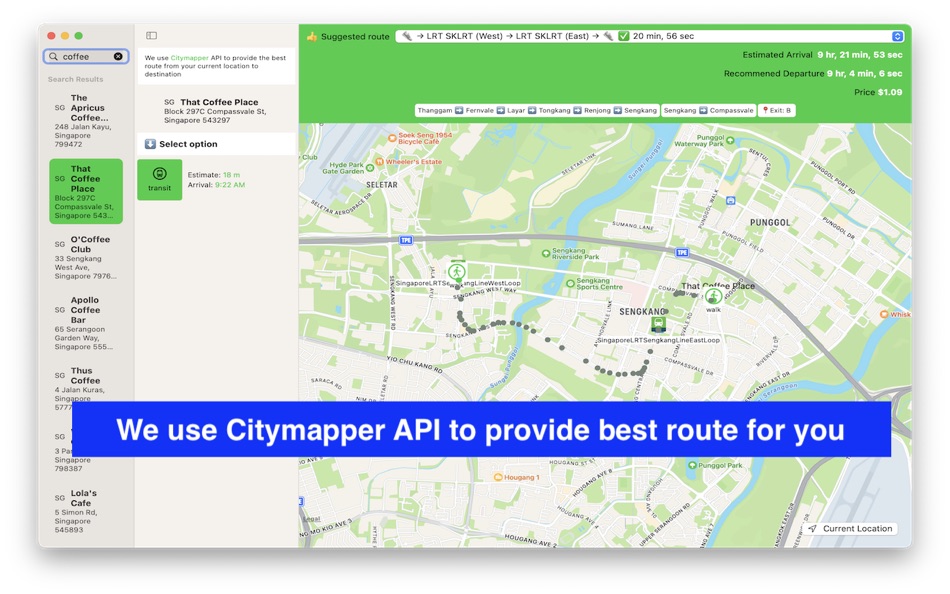The image size is (950, 594).
Task: Click the Hougang 1 map marker
Action: pos(498,477)
